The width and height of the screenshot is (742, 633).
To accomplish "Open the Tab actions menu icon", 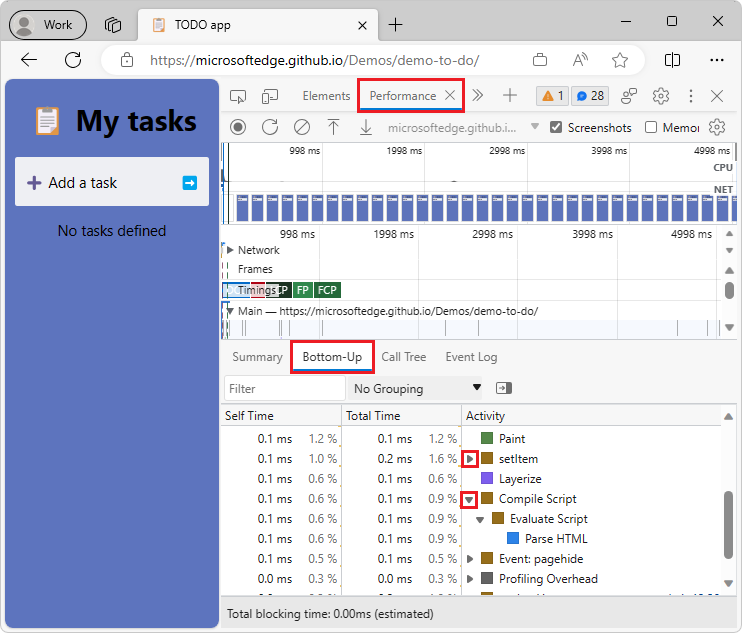I will pyautogui.click(x=113, y=25).
